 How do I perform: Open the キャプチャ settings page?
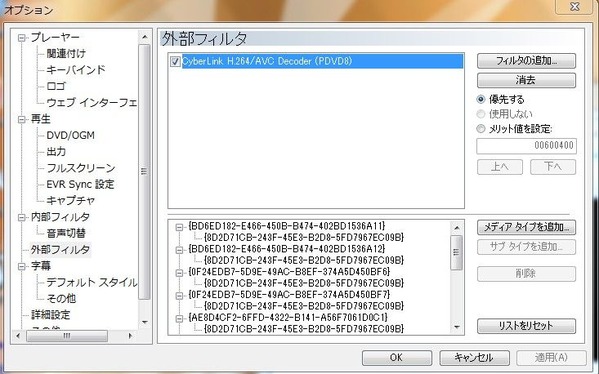tap(70, 201)
